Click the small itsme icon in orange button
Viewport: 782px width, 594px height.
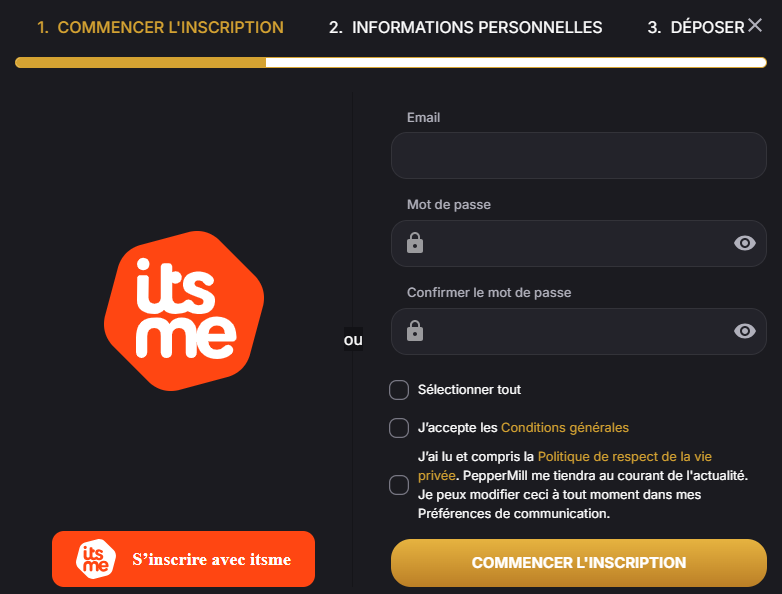95,559
